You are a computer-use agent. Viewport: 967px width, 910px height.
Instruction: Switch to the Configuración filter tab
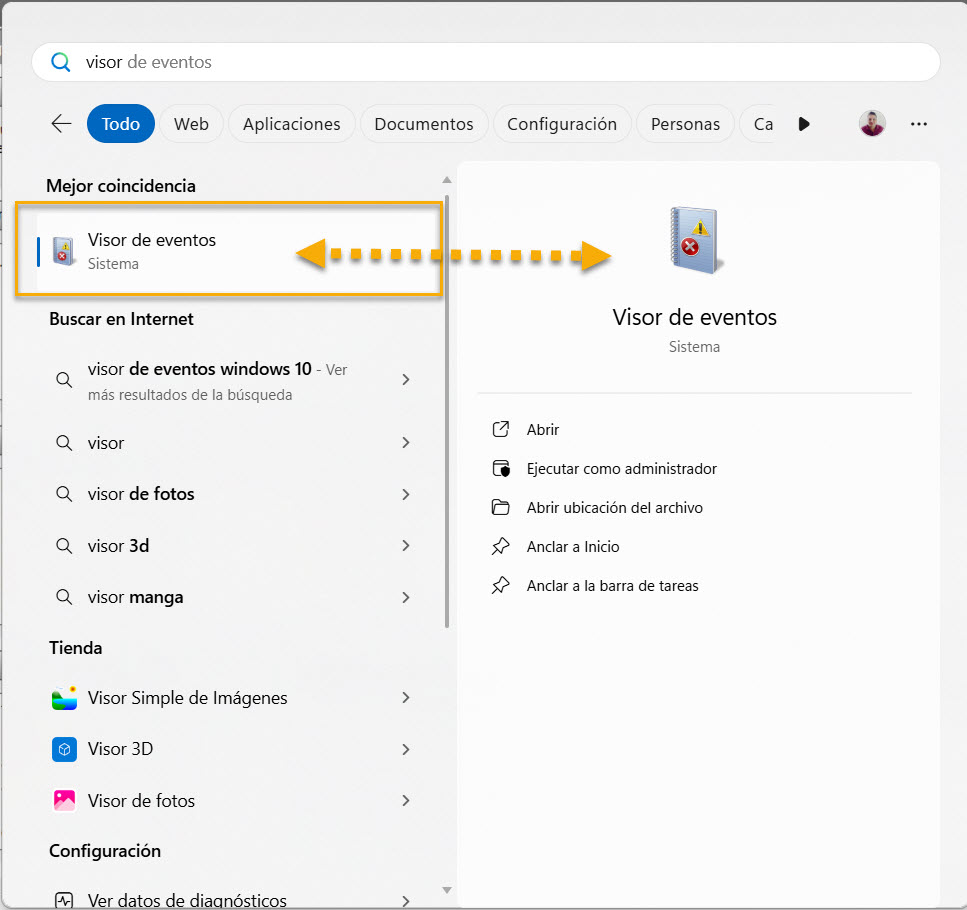pyautogui.click(x=561, y=124)
